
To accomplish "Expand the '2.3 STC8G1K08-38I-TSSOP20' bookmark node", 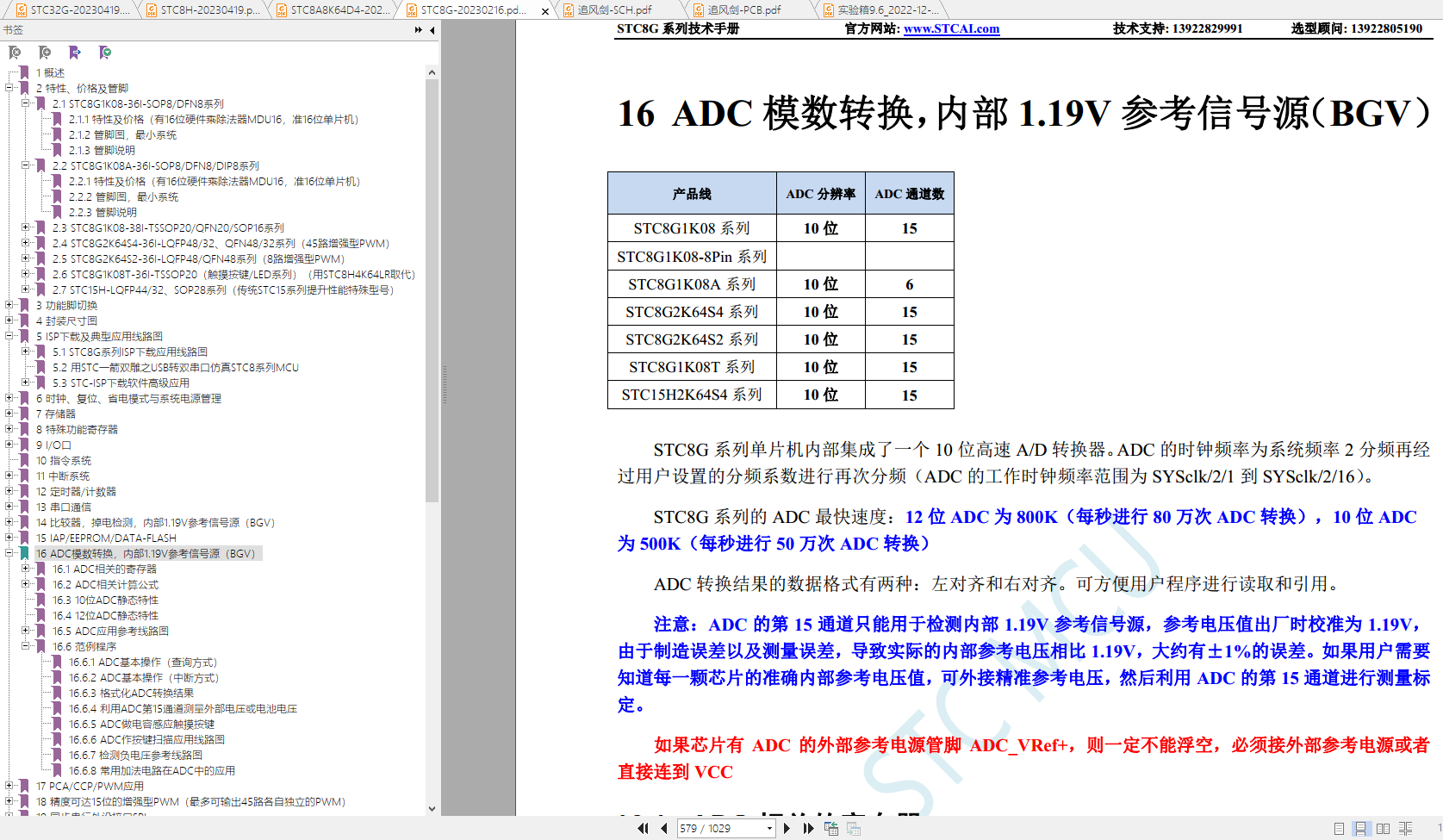I will click(26, 227).
